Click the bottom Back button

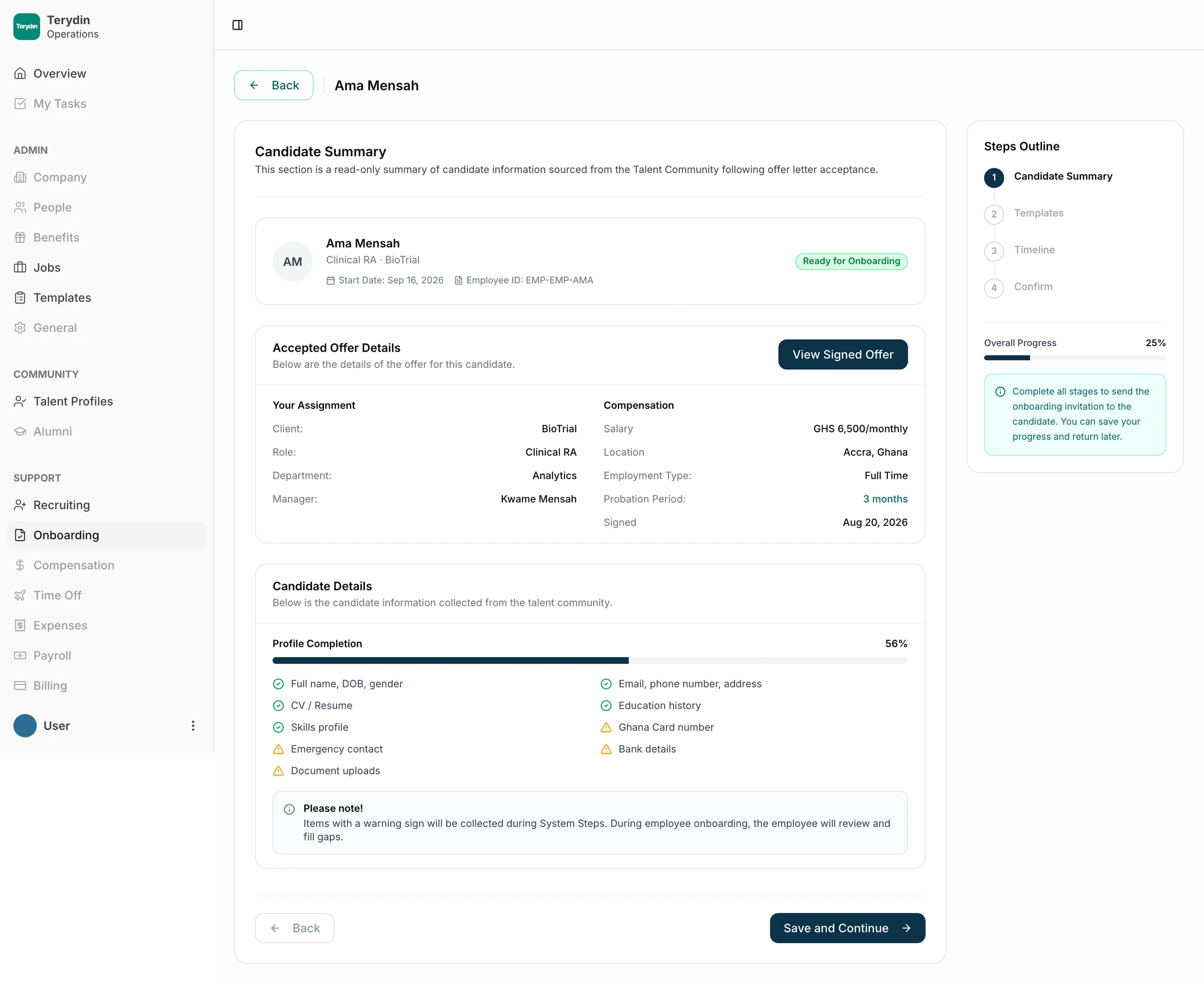(295, 928)
